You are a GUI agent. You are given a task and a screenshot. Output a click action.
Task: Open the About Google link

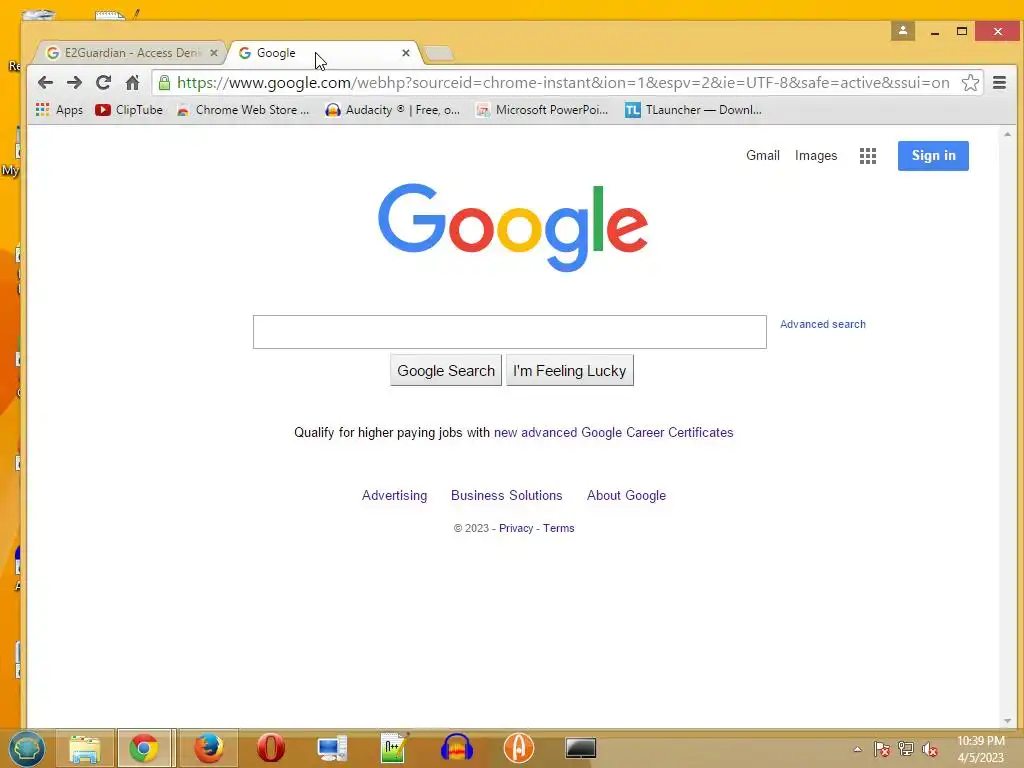tap(626, 495)
